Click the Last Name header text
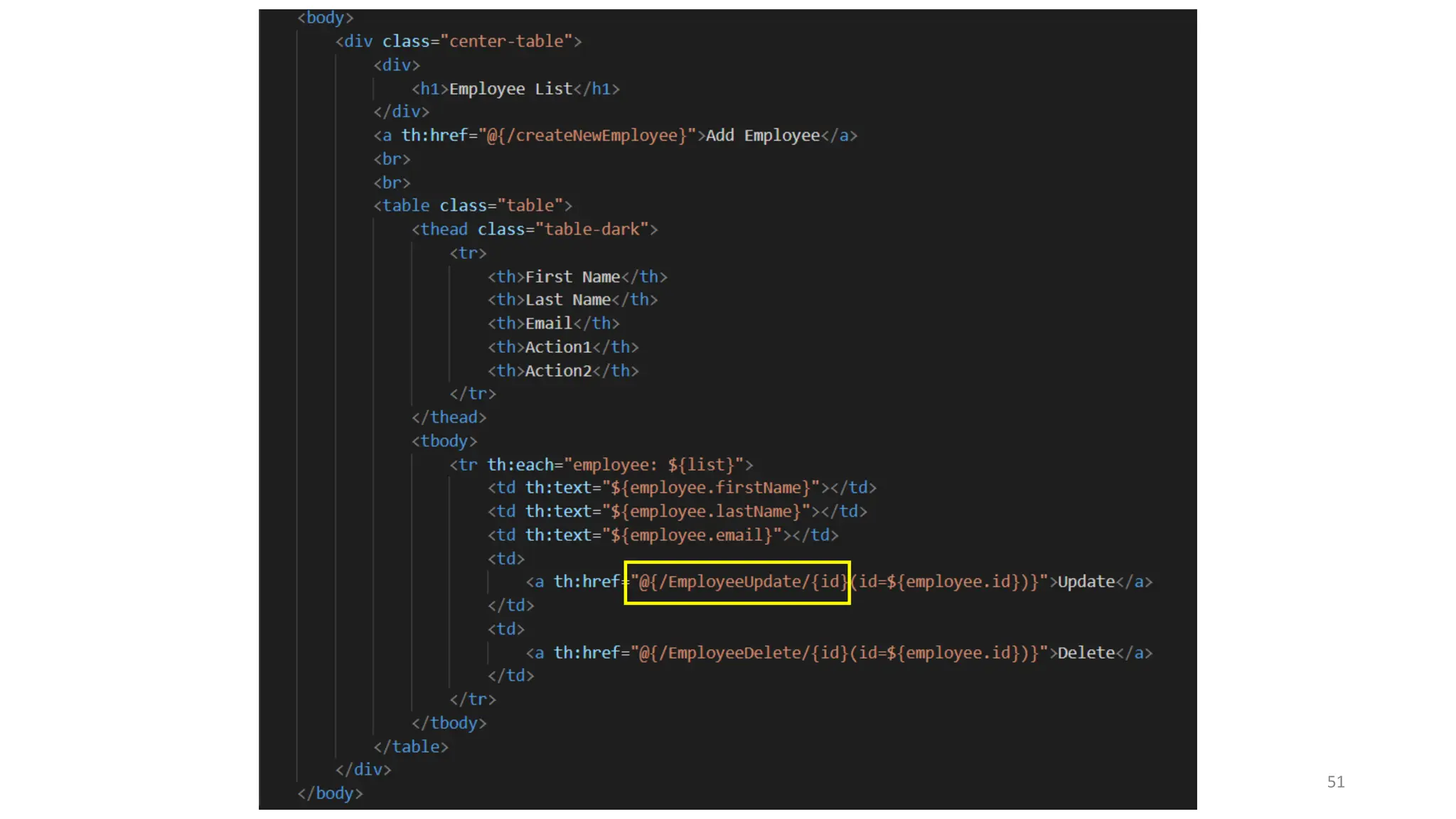This screenshot has width=1456, height=819. (567, 300)
